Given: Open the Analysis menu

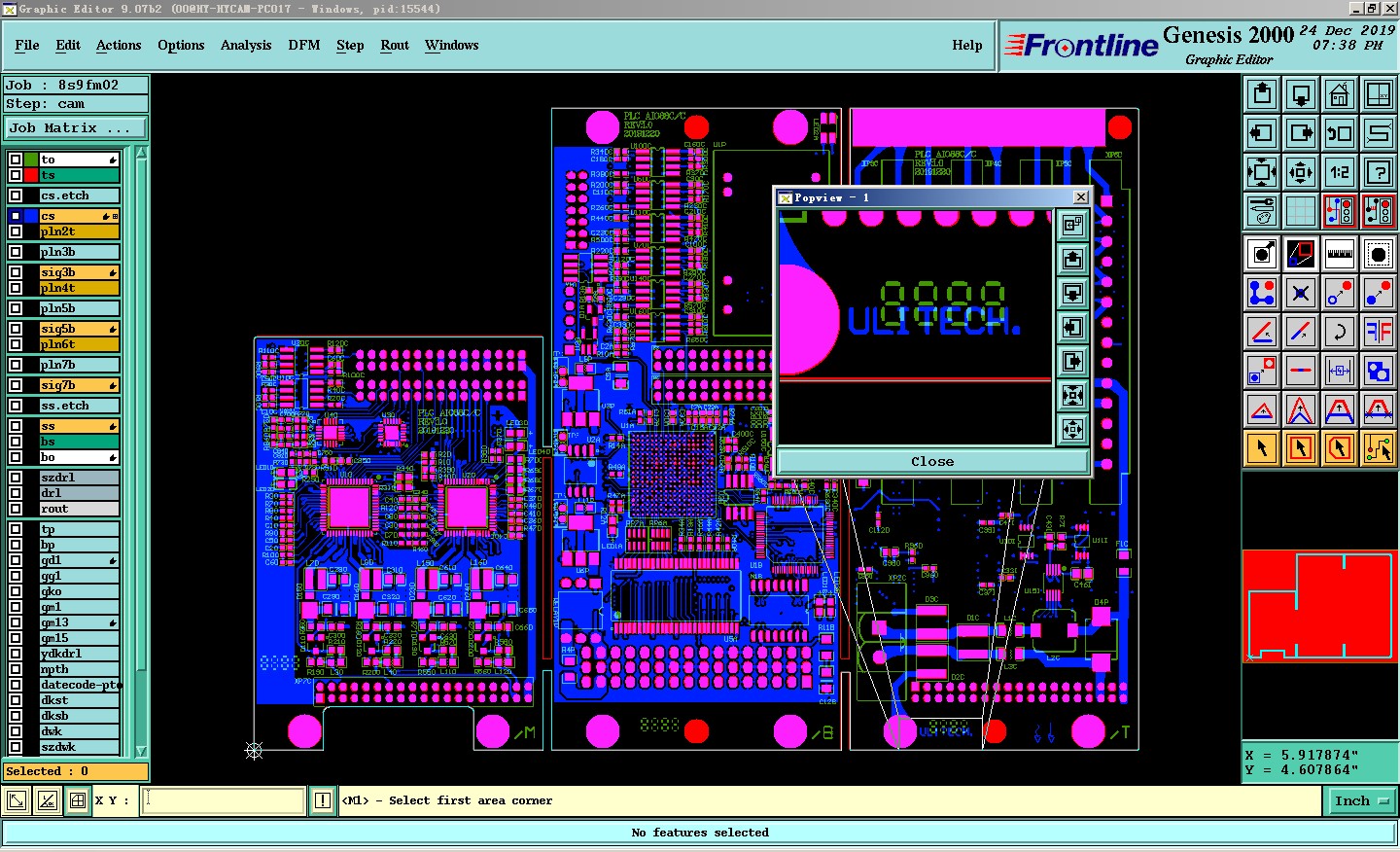Looking at the screenshot, I should pos(246,45).
